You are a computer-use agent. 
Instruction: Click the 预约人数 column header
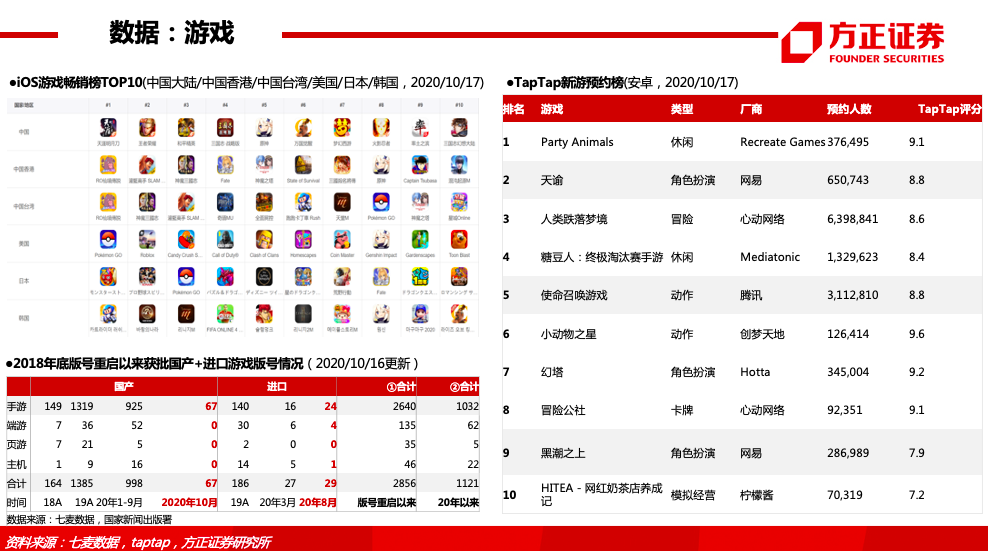(849, 109)
